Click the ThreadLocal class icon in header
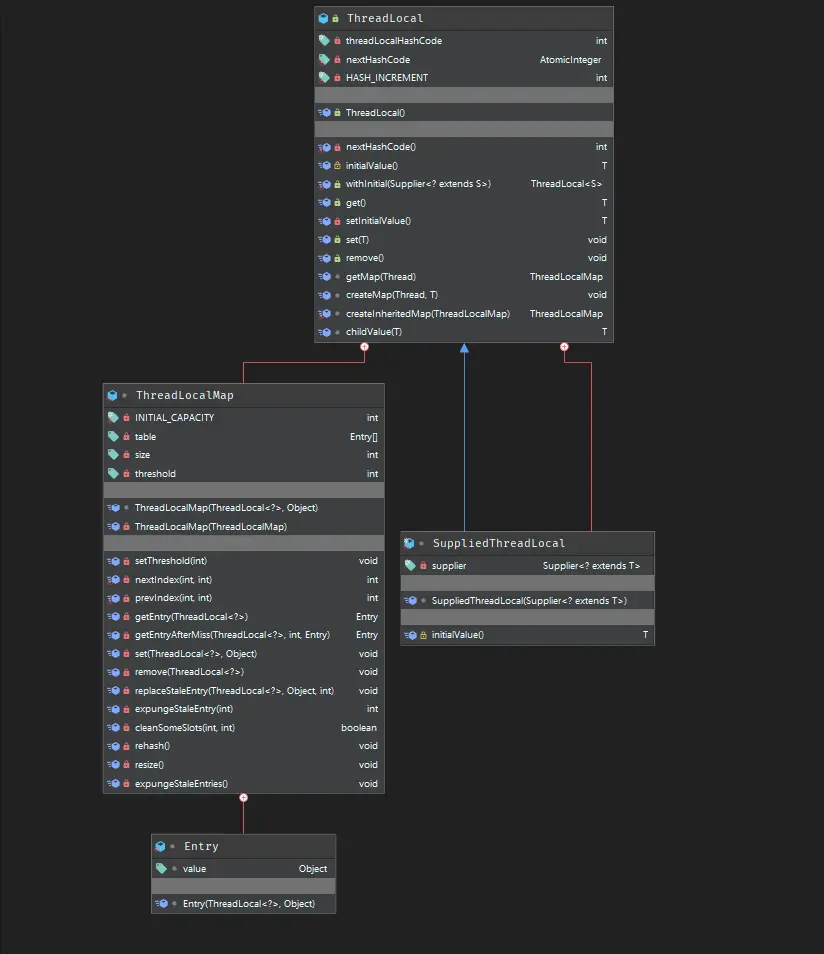Screen dimensions: 824x954 tap(323, 18)
